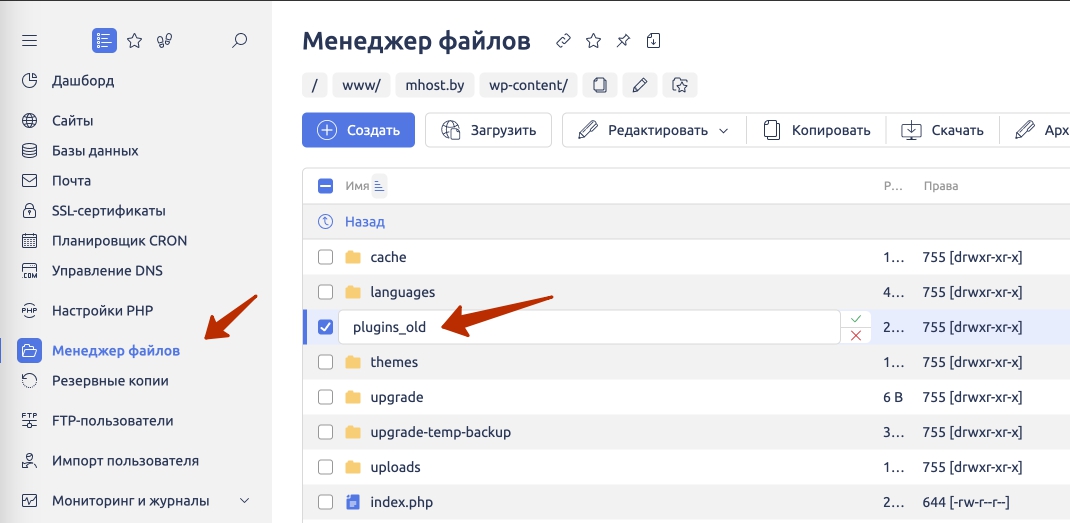
Task: Go to root slash in breadcrumb
Action: point(315,85)
